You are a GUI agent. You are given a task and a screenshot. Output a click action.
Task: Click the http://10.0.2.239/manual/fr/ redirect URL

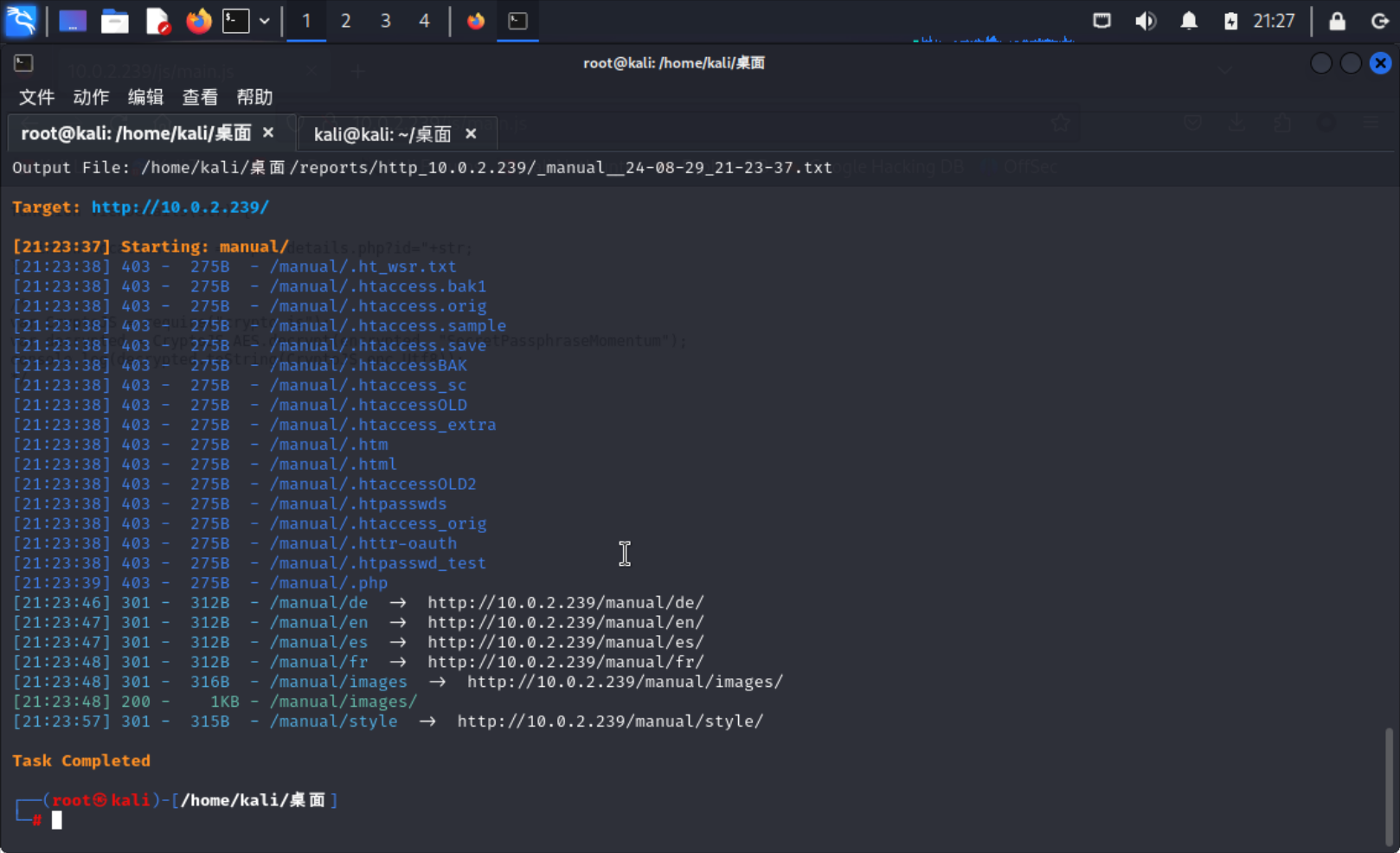566,662
